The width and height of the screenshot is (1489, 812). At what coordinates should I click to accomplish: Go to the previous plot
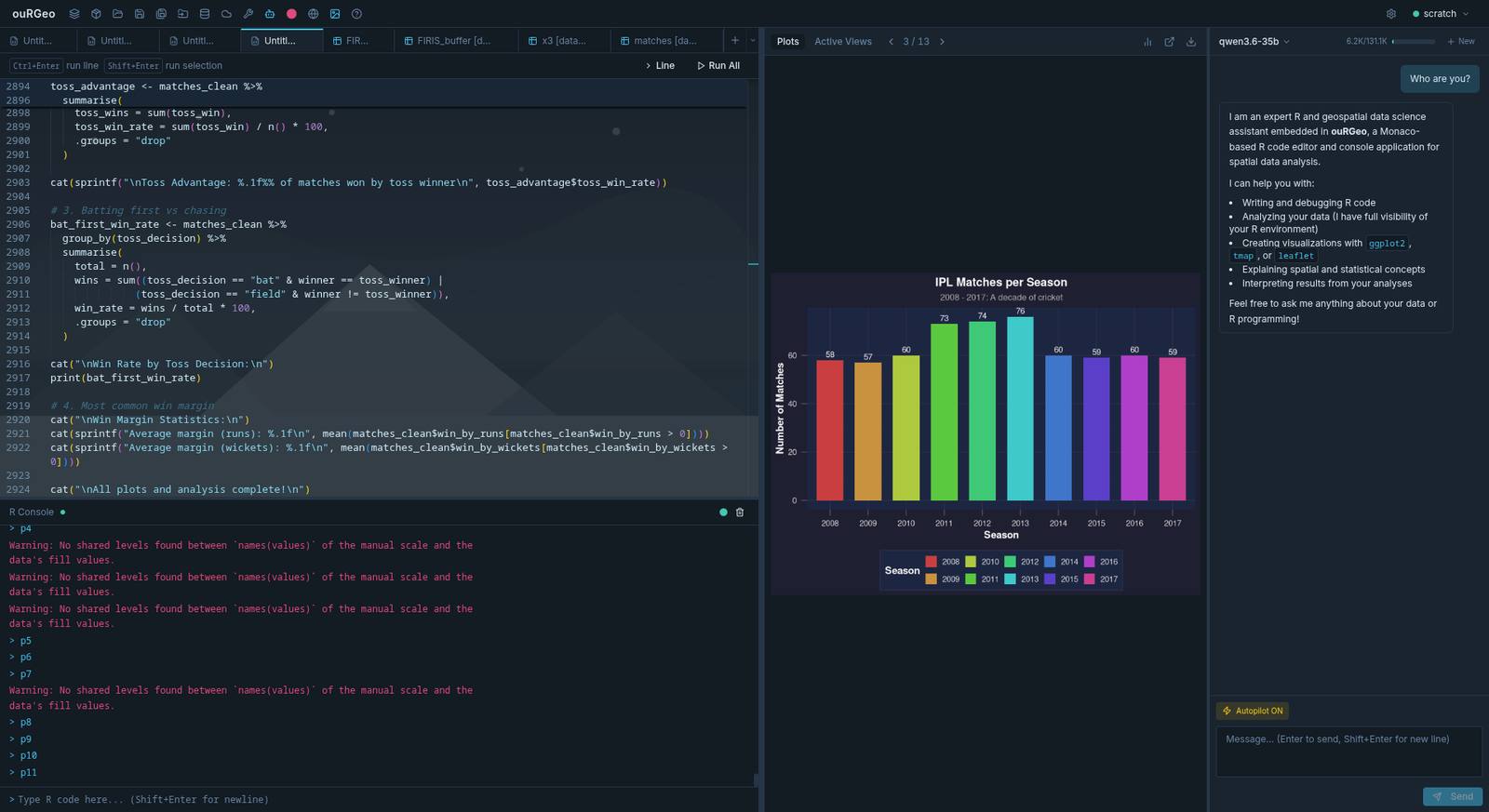click(x=891, y=42)
